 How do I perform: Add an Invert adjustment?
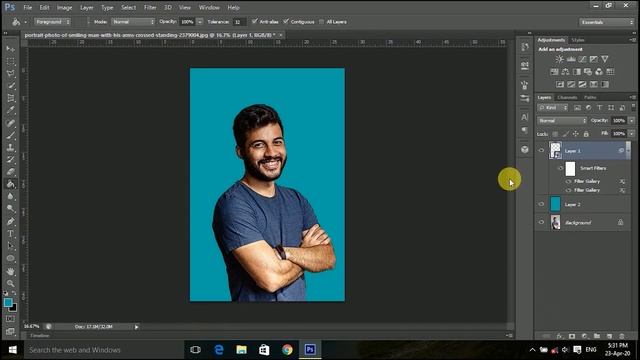[x=560, y=84]
